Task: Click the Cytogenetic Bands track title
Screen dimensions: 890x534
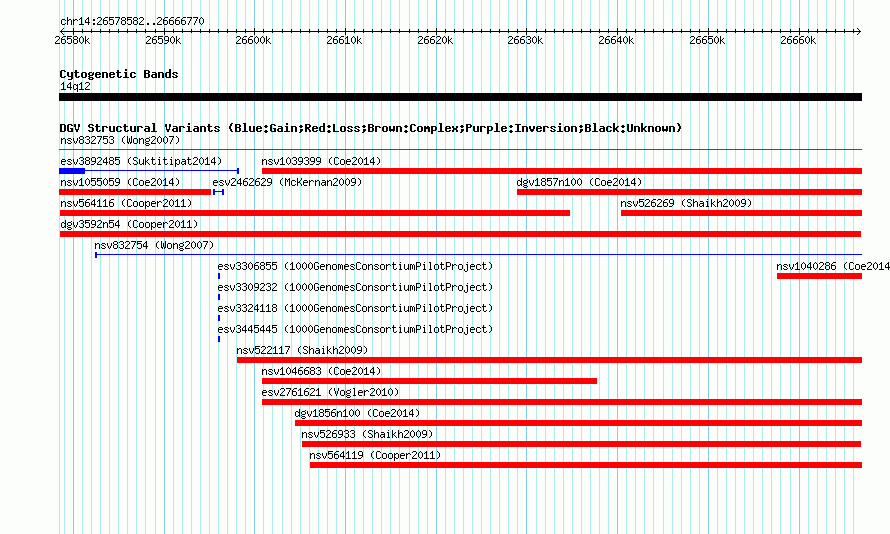Action: (119, 74)
